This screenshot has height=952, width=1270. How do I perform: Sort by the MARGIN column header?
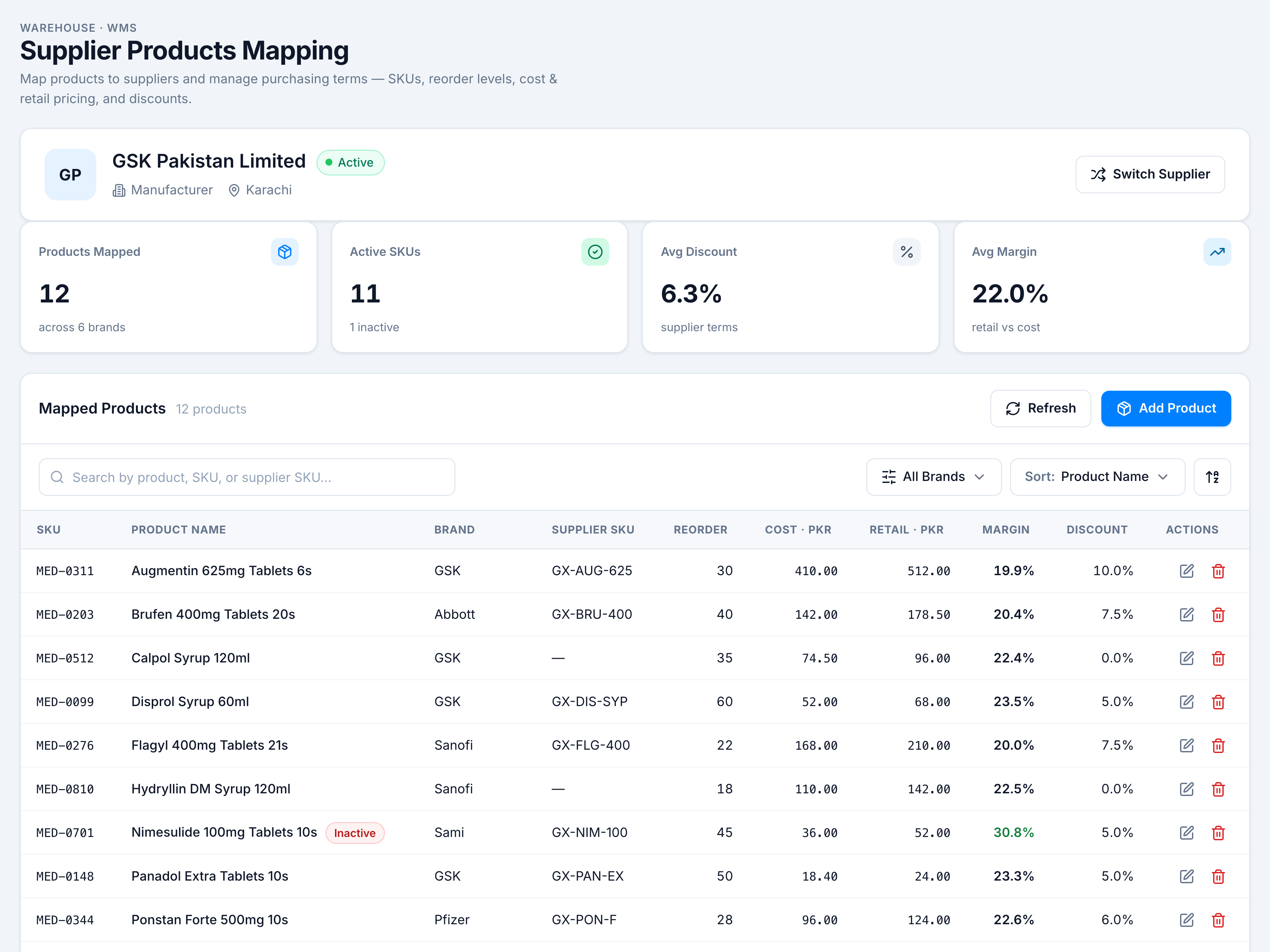[1006, 530]
